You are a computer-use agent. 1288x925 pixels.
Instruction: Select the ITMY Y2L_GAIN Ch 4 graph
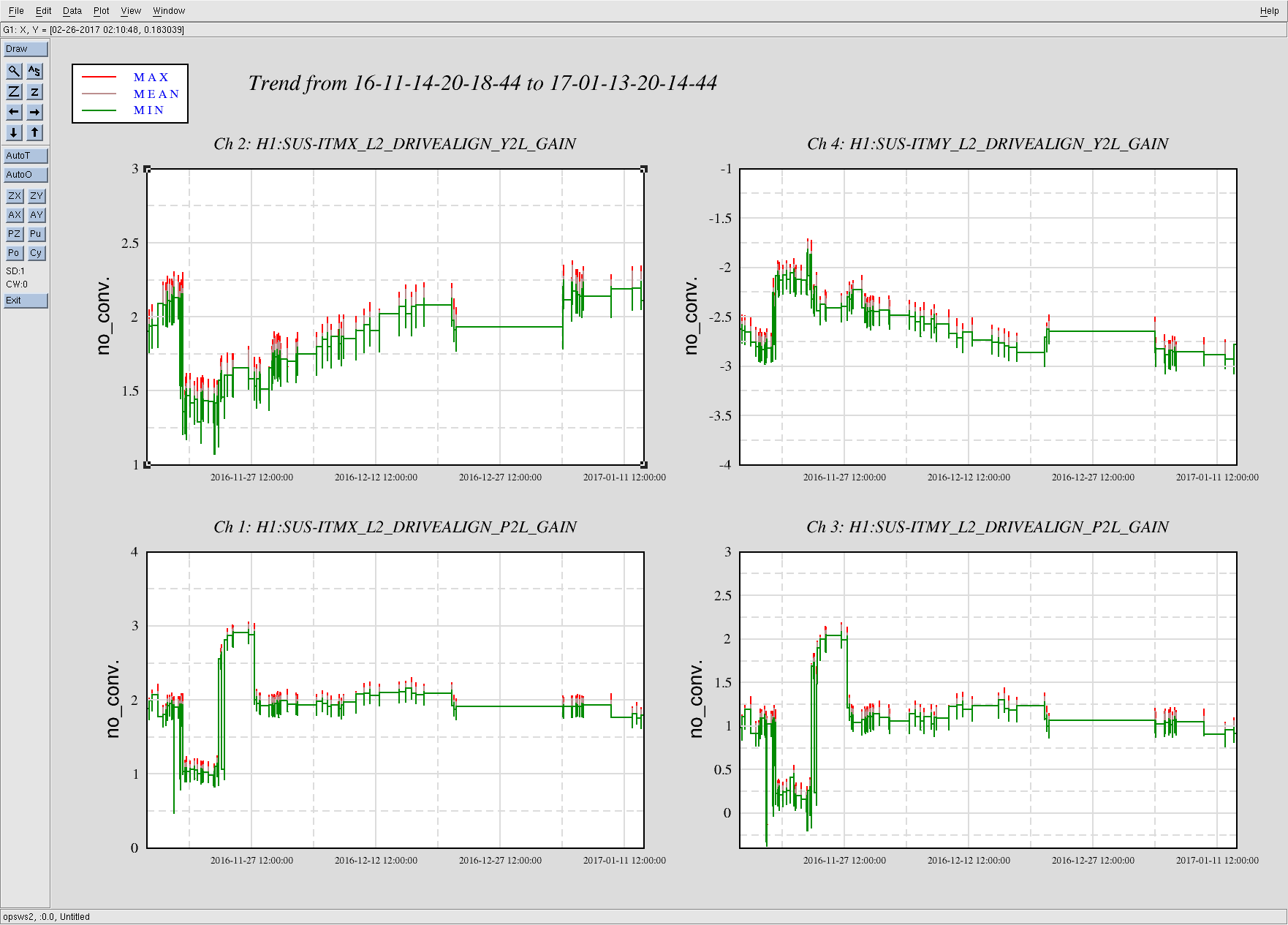pyautogui.click(x=988, y=317)
